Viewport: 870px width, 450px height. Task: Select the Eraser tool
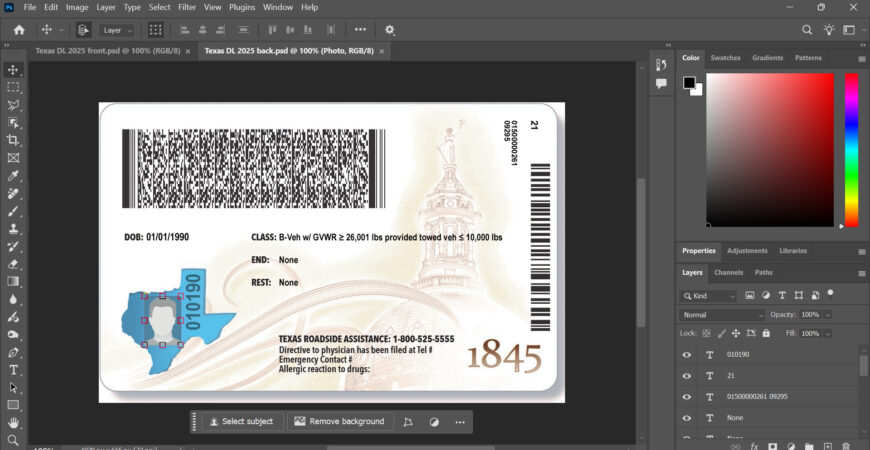[13, 264]
